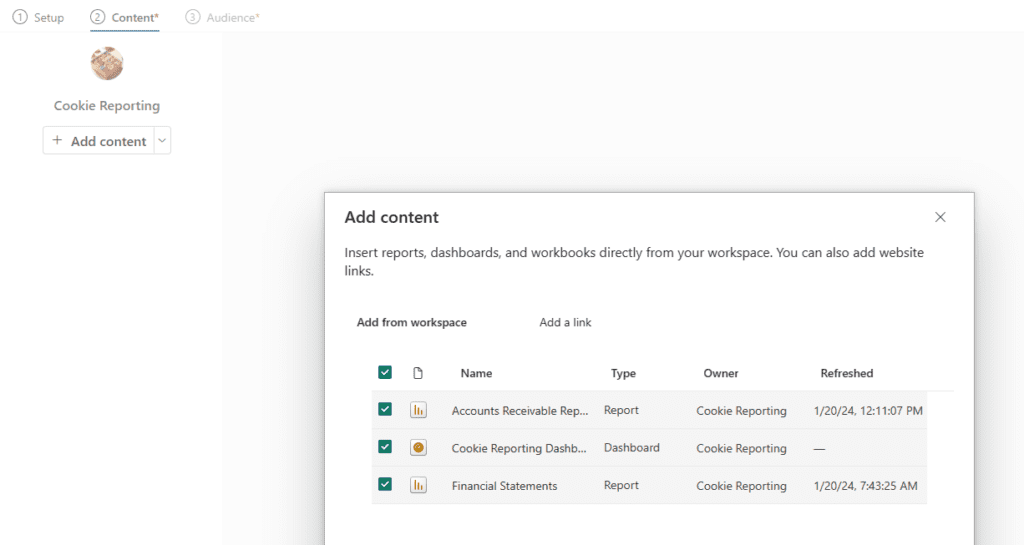Toggle the Financial Statements checkbox
Screen dimensions: 1024x545
[x=385, y=485]
